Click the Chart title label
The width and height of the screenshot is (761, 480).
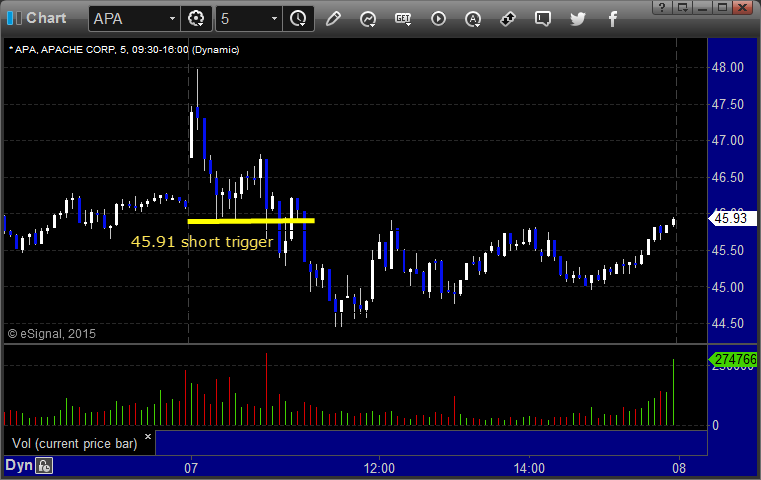point(46,18)
